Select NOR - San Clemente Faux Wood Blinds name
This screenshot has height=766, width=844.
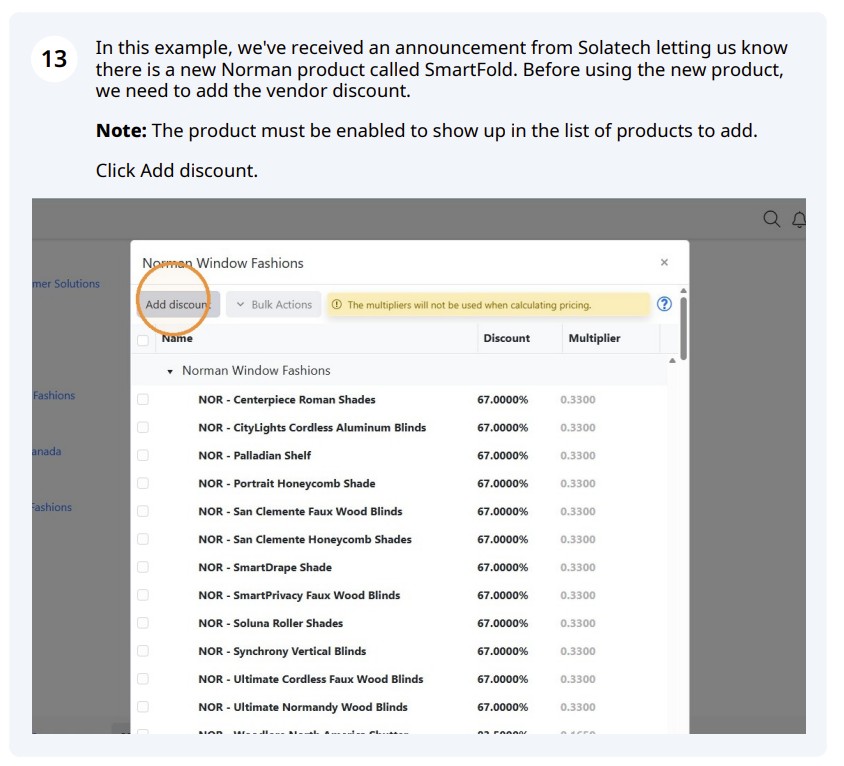click(x=300, y=511)
